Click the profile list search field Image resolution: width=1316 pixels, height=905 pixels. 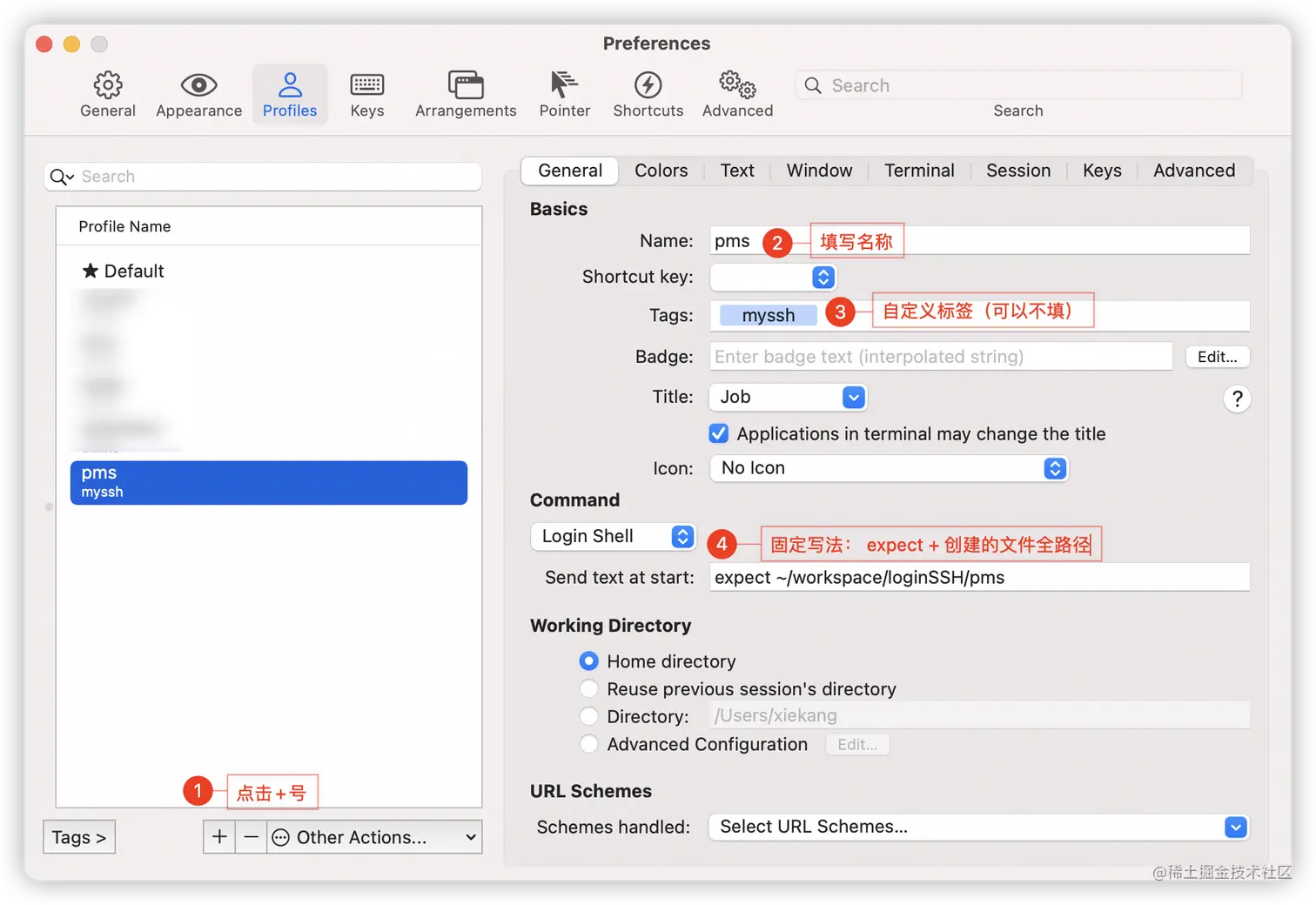[x=263, y=177]
